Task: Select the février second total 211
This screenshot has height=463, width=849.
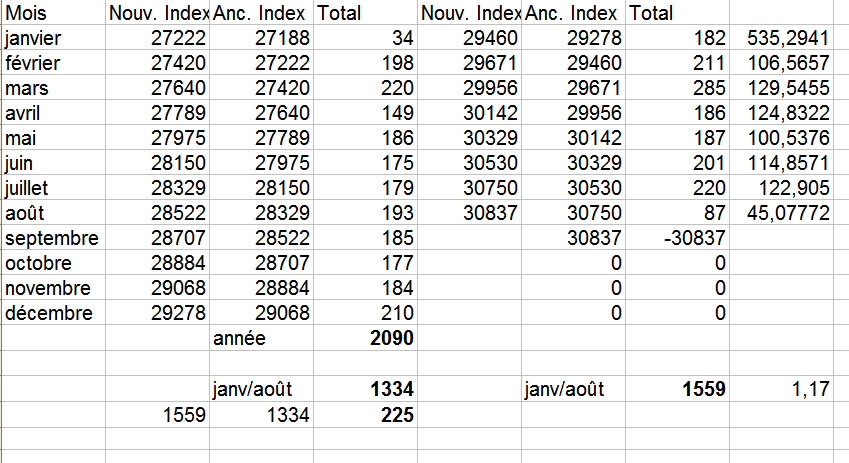Action: tap(677, 62)
